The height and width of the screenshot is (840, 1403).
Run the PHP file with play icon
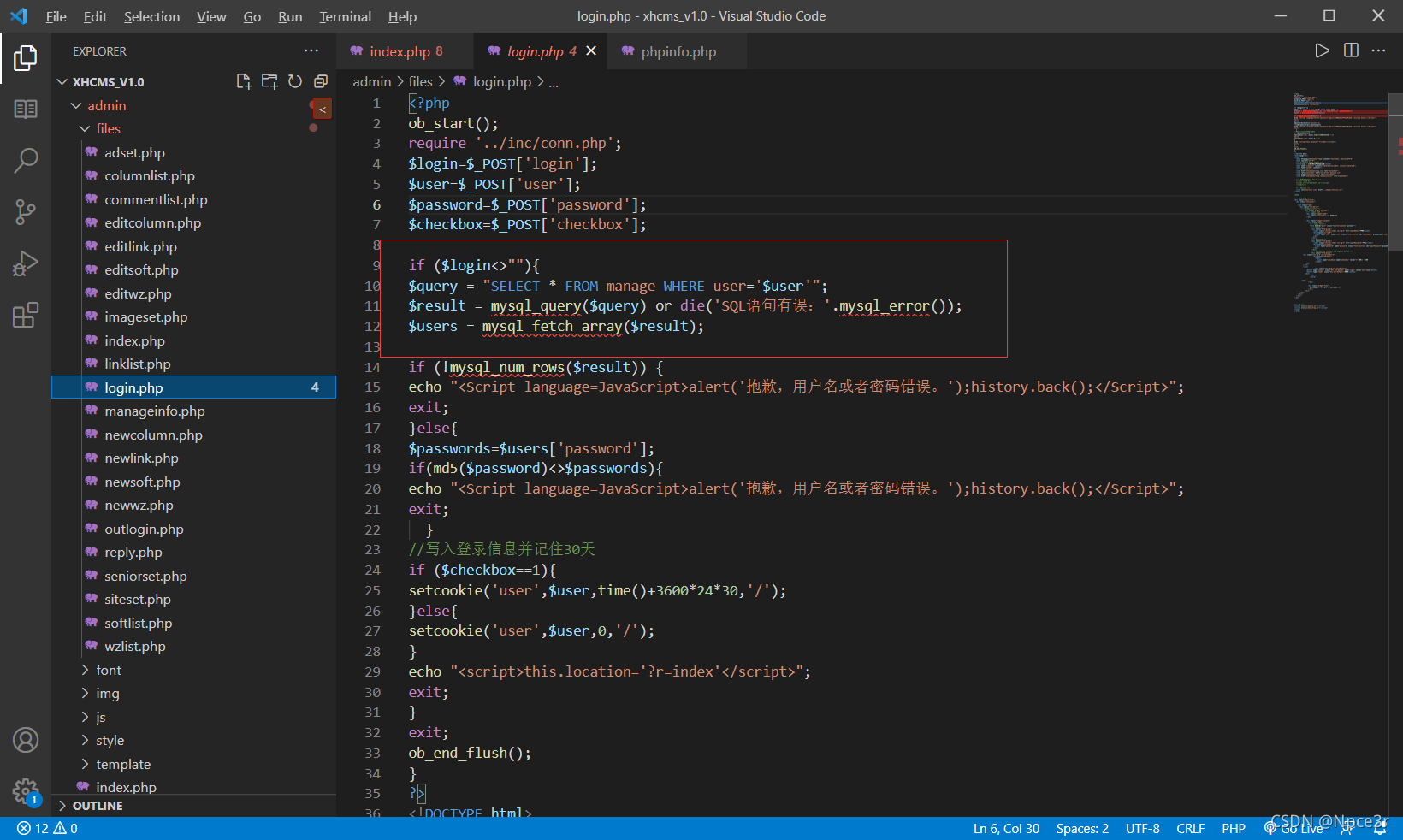(1322, 50)
